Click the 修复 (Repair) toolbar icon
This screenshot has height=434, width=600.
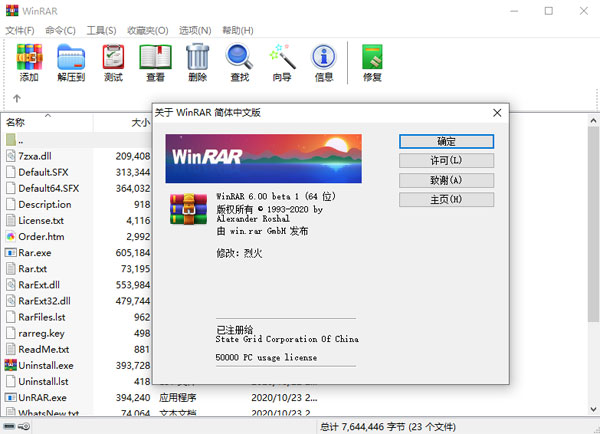pyautogui.click(x=372, y=61)
